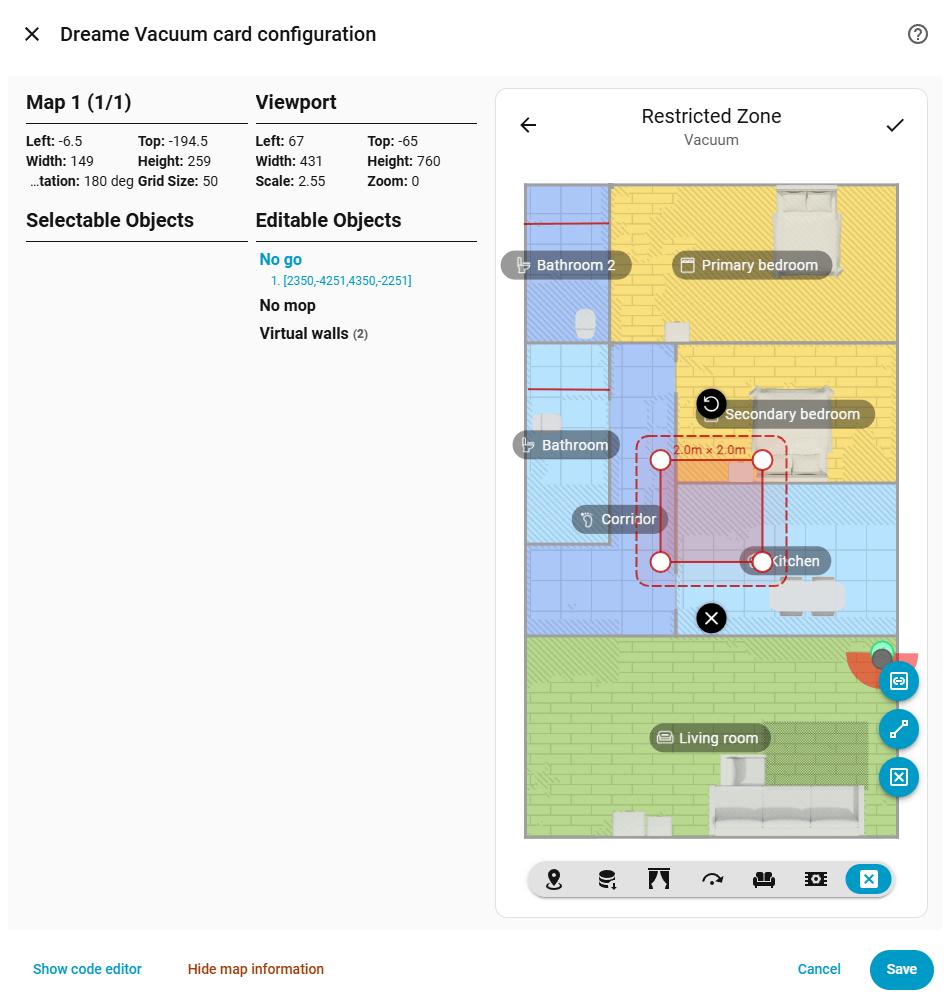Close the configuration dialog with X
The height and width of the screenshot is (1006, 950).
click(x=32, y=34)
